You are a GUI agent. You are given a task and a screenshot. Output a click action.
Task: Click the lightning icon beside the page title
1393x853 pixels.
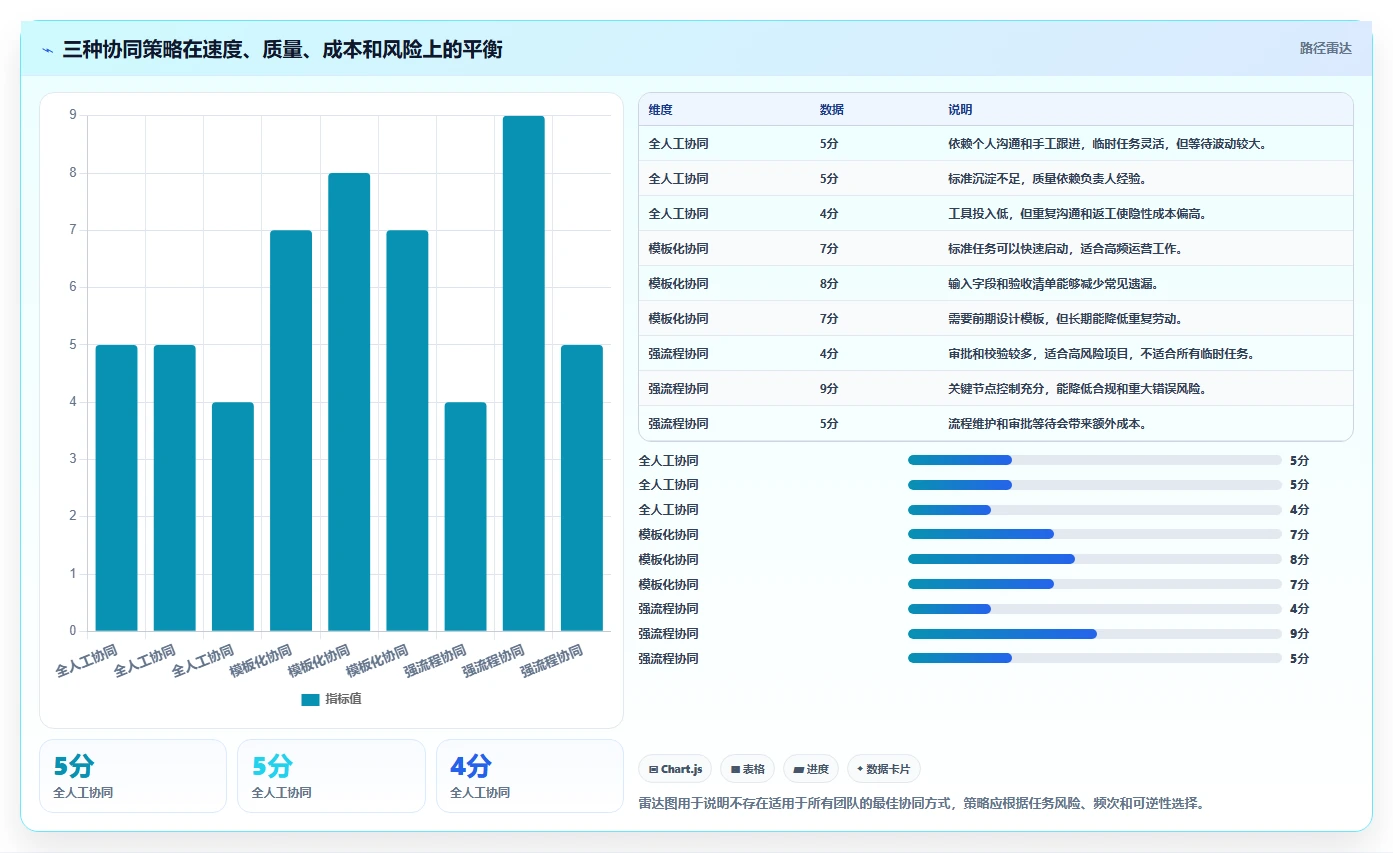click(48, 50)
